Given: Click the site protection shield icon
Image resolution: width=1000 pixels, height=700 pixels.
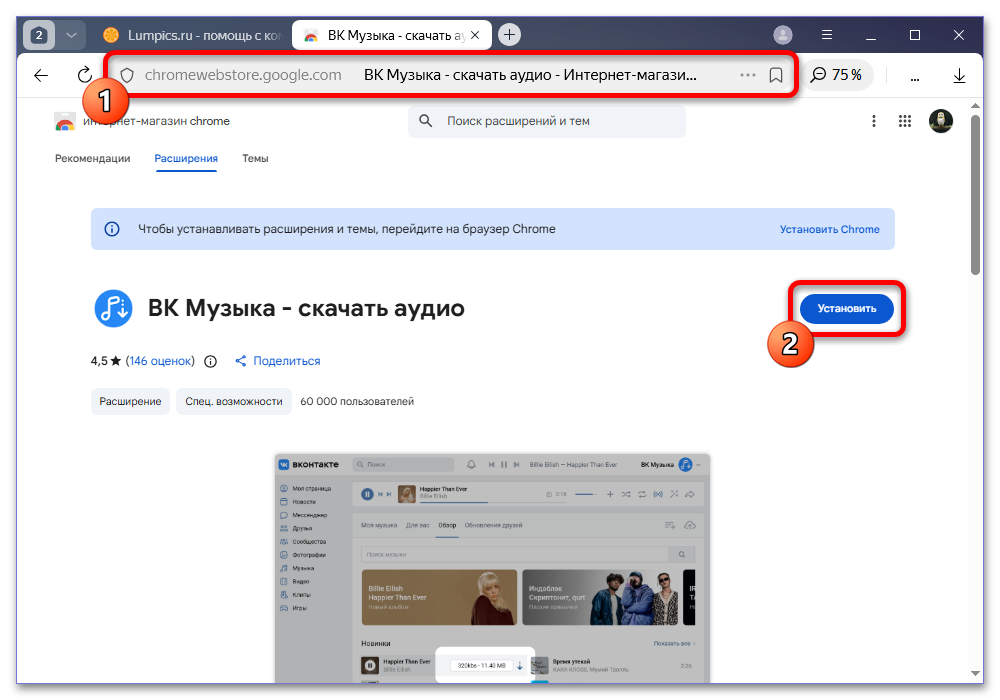Looking at the screenshot, I should click(x=127, y=75).
